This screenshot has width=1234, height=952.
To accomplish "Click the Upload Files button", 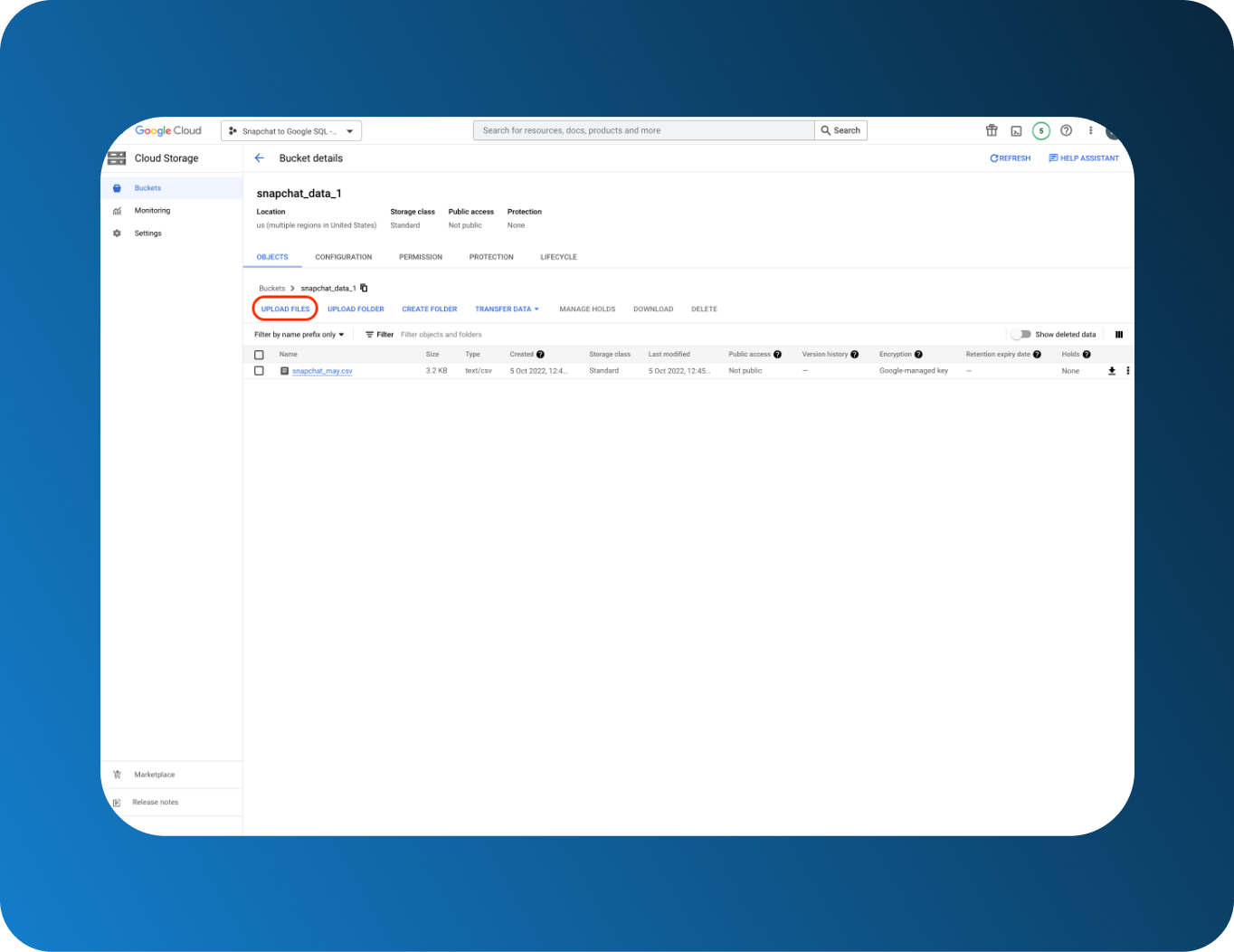I will click(285, 309).
